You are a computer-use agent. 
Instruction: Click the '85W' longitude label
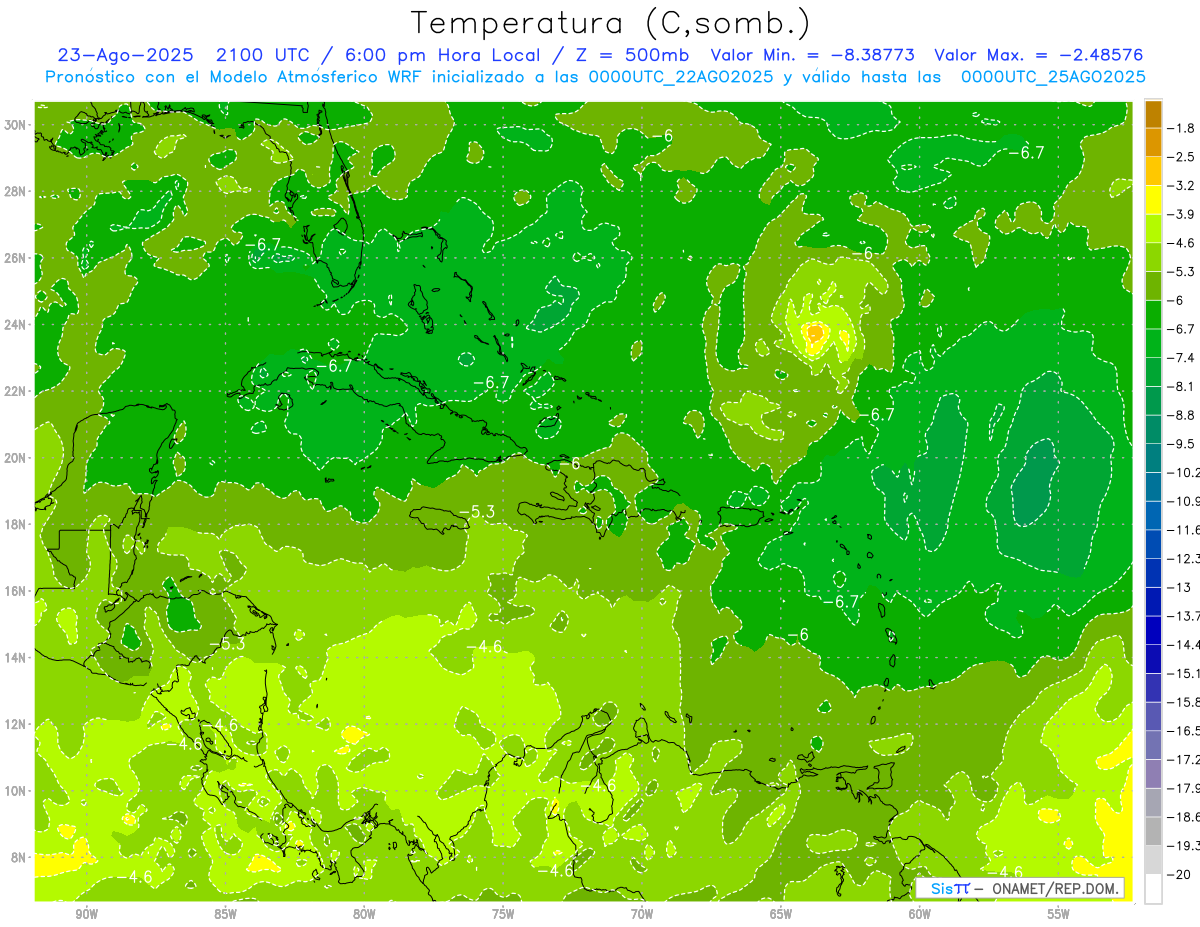[x=225, y=914]
